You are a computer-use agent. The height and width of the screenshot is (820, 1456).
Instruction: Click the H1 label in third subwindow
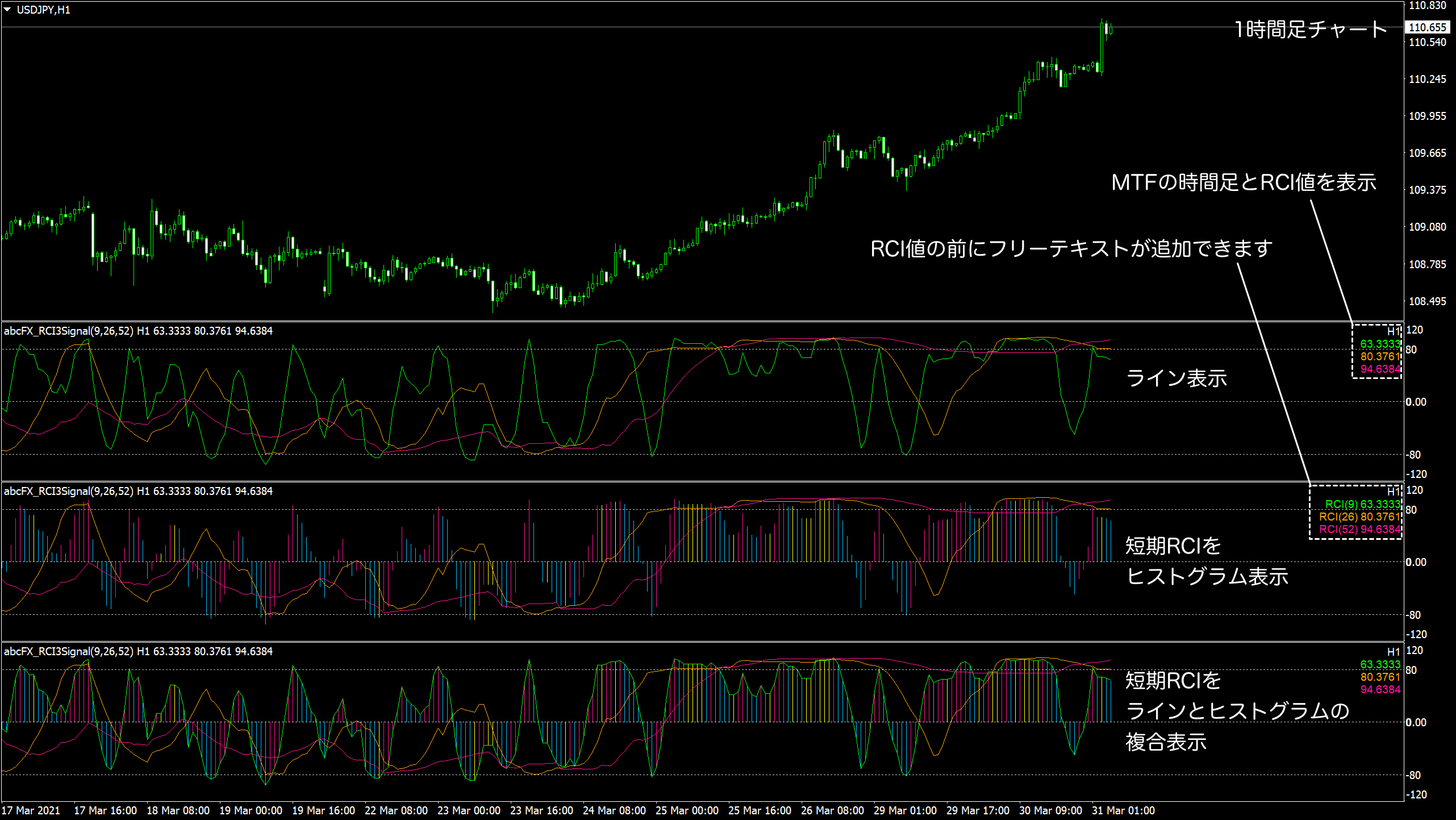click(x=1393, y=652)
